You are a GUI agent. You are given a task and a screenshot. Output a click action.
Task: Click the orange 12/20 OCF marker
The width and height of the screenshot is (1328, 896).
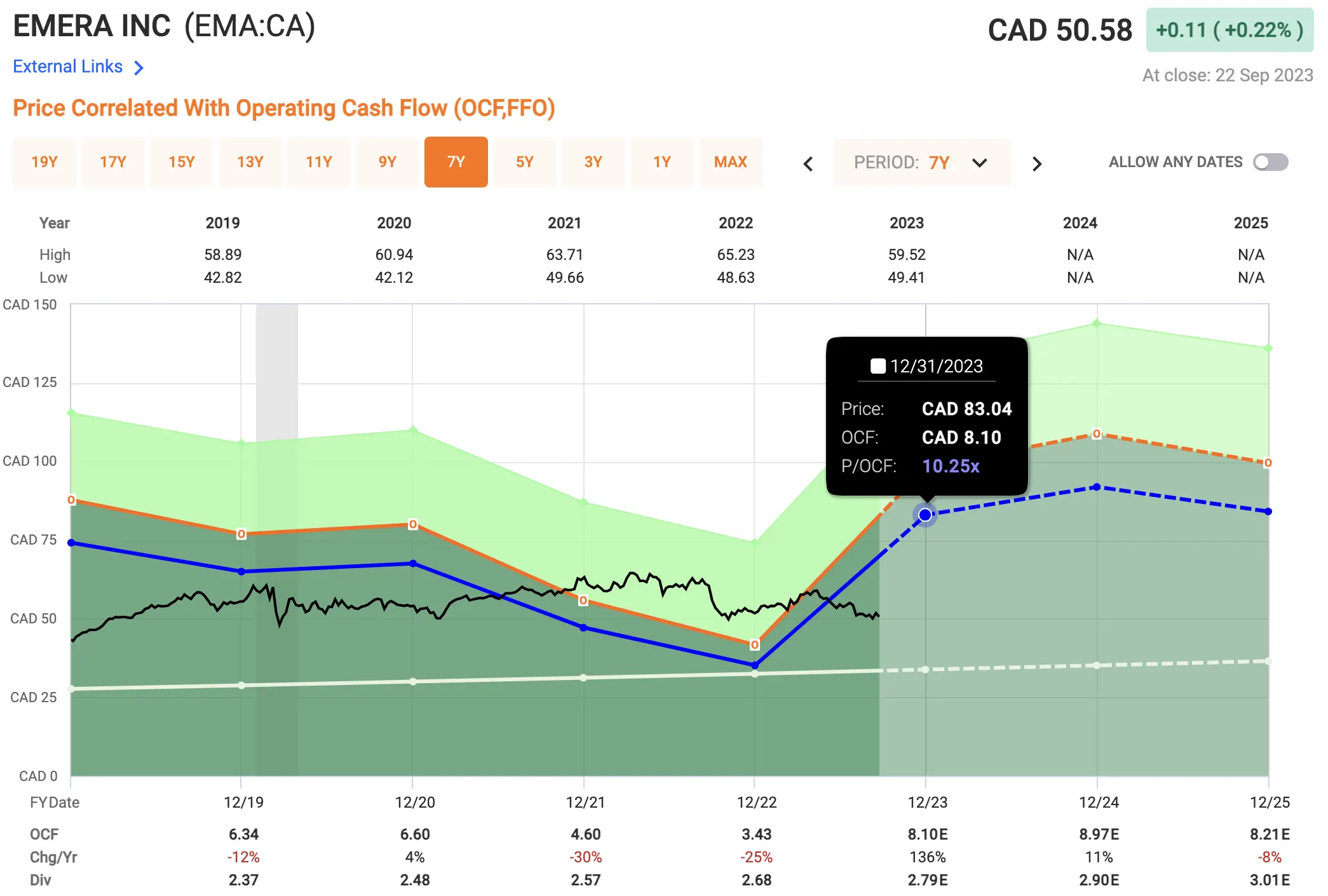413,524
